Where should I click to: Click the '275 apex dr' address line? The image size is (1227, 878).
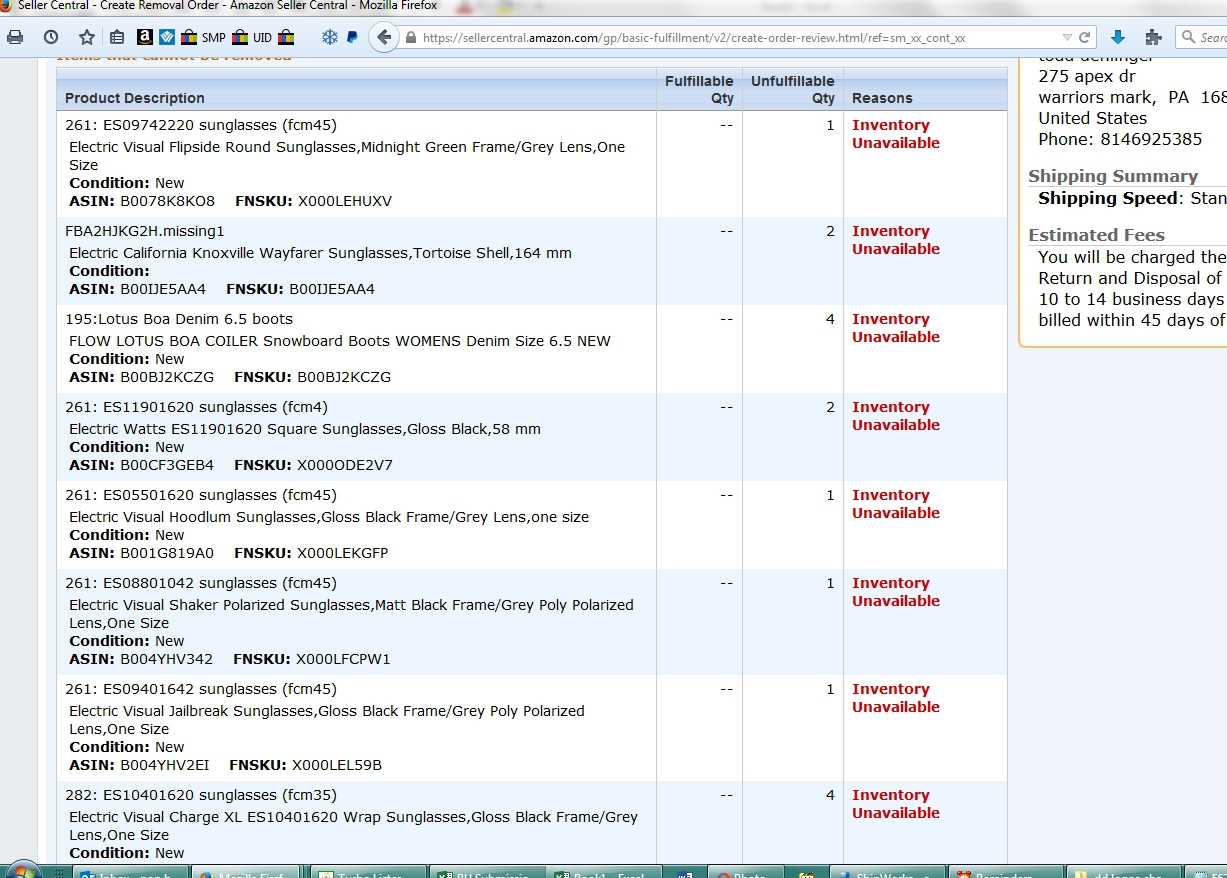click(1087, 76)
